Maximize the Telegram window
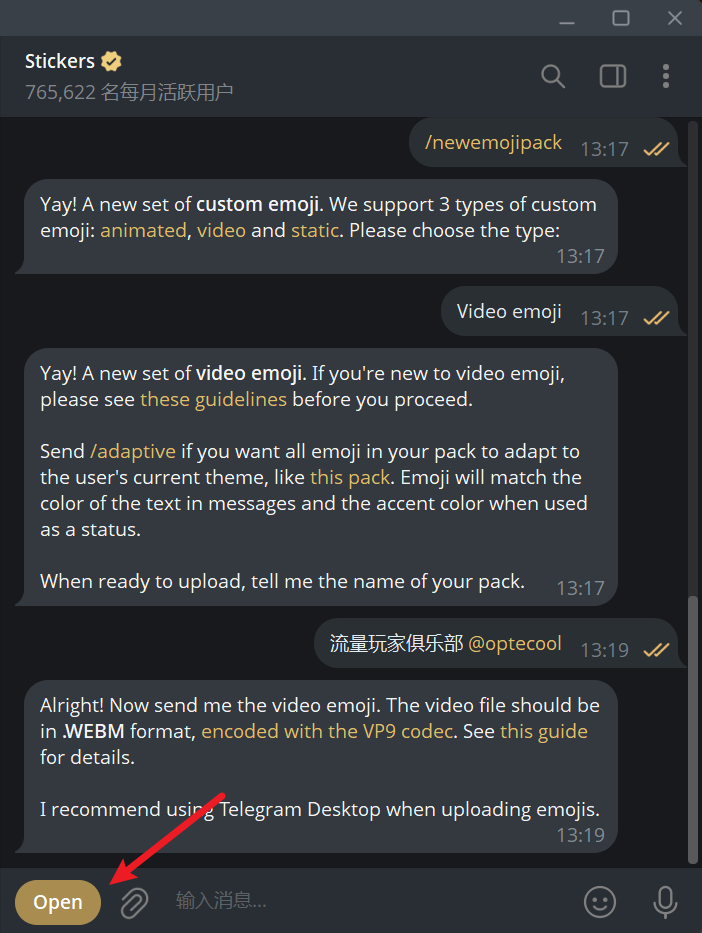Screen dimensions: 702x933 tap(621, 18)
